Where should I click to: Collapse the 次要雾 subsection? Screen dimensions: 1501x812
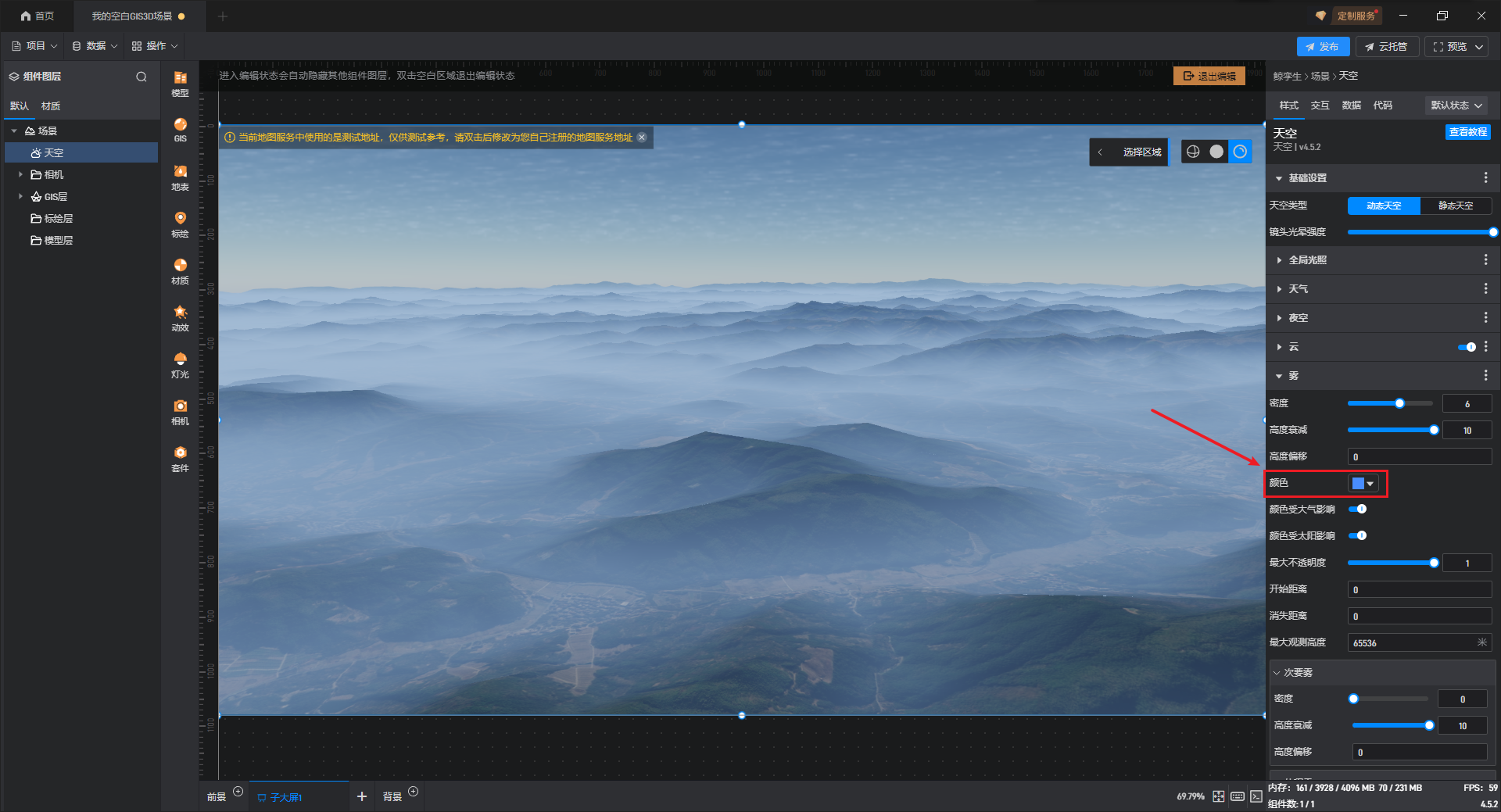(x=1277, y=673)
